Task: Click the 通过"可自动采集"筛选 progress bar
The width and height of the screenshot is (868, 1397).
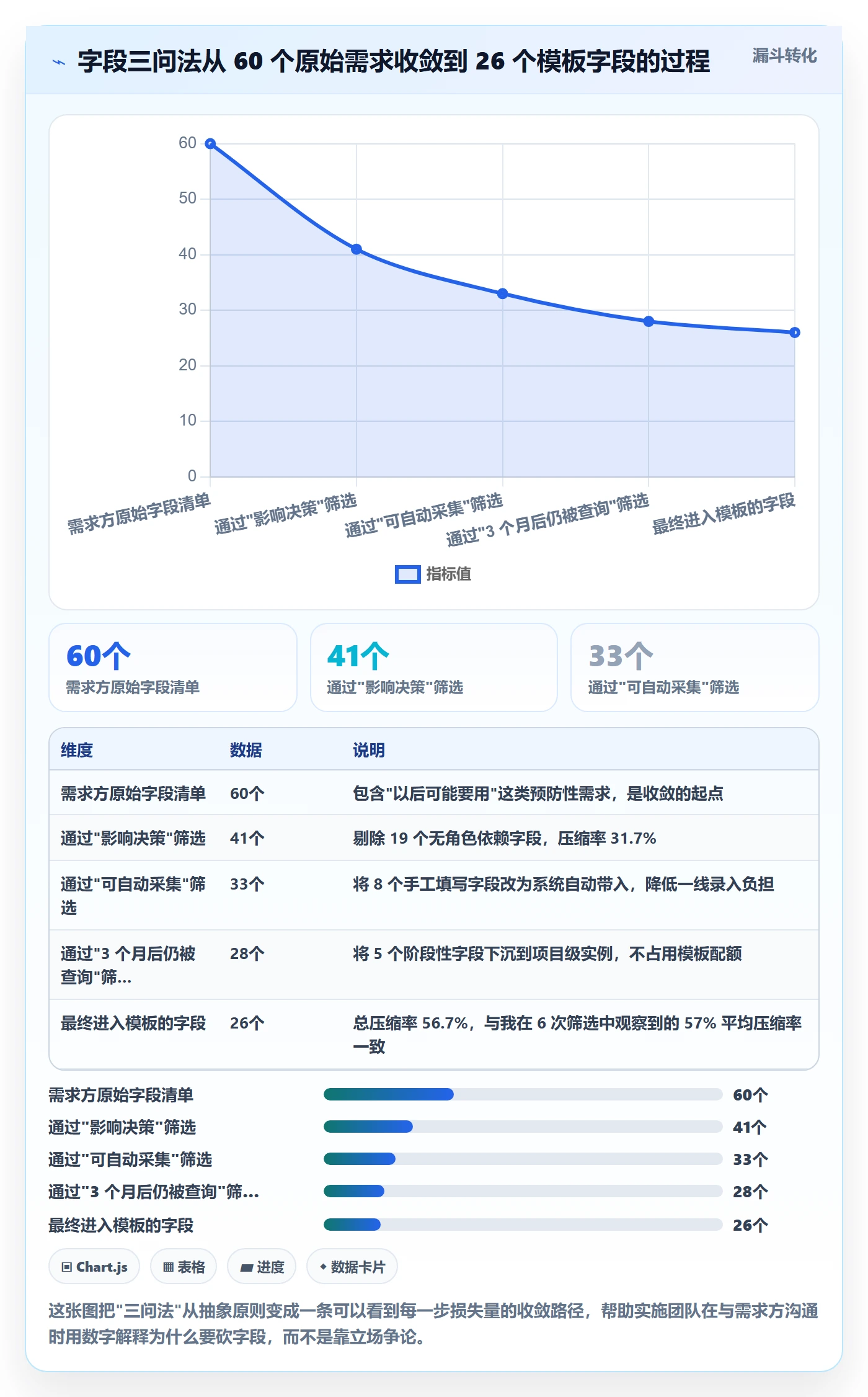Action: (523, 1159)
